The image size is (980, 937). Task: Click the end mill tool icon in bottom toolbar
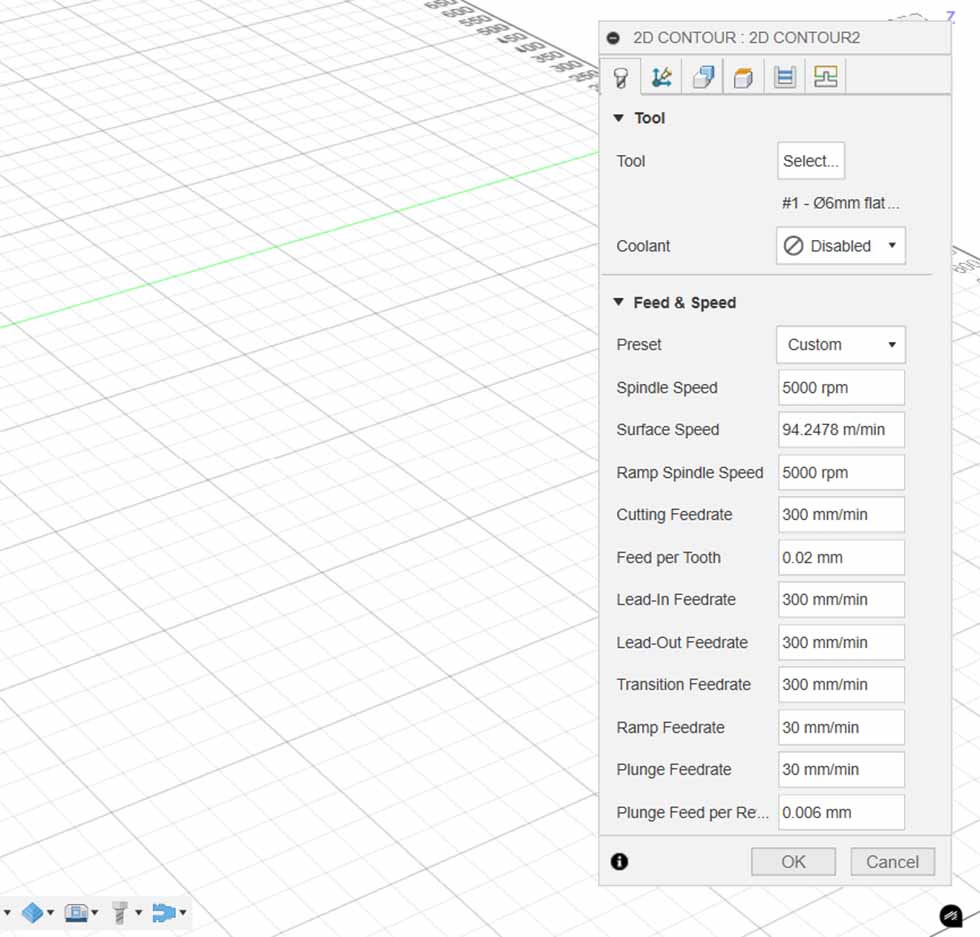tap(120, 913)
